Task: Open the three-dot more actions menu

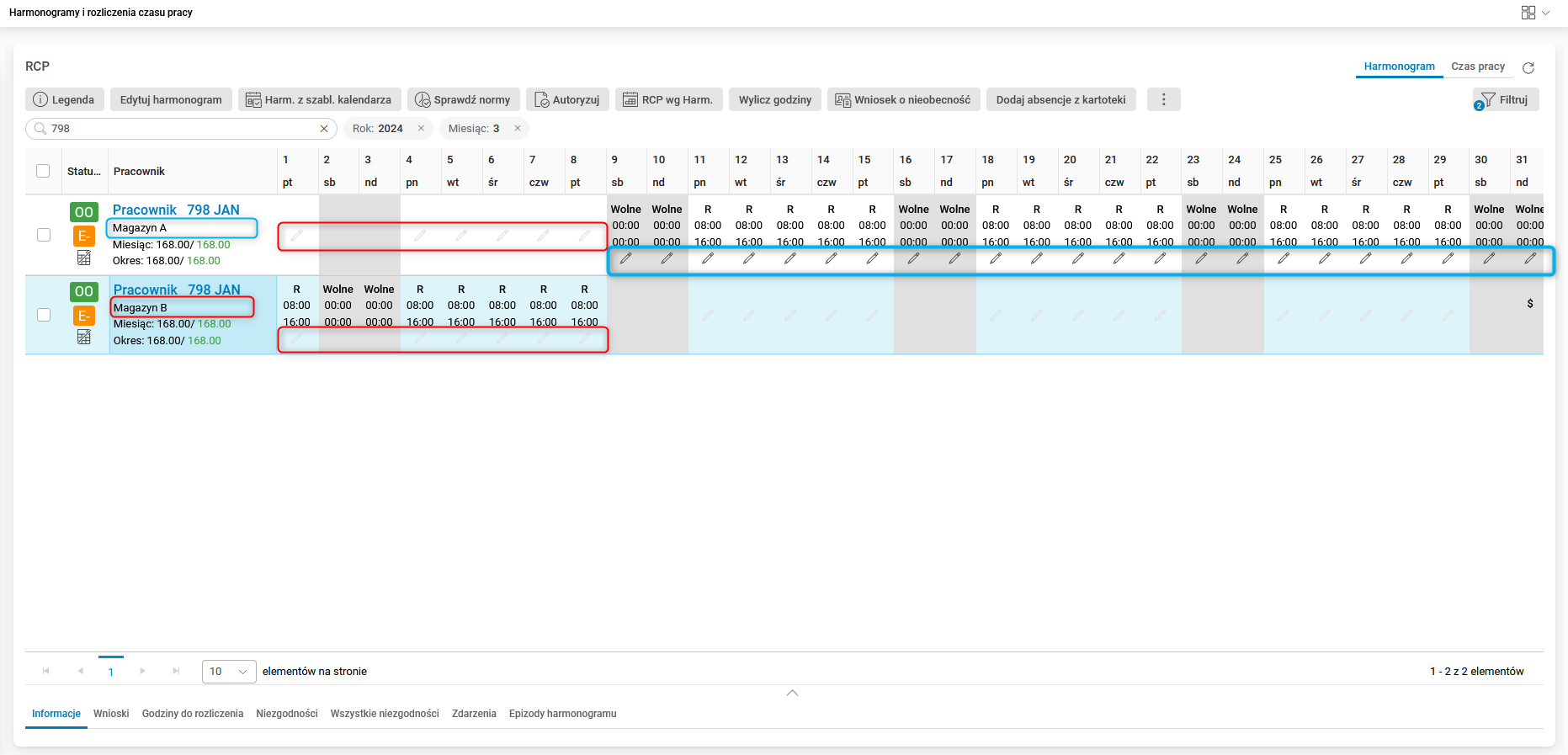Action: click(x=1164, y=99)
